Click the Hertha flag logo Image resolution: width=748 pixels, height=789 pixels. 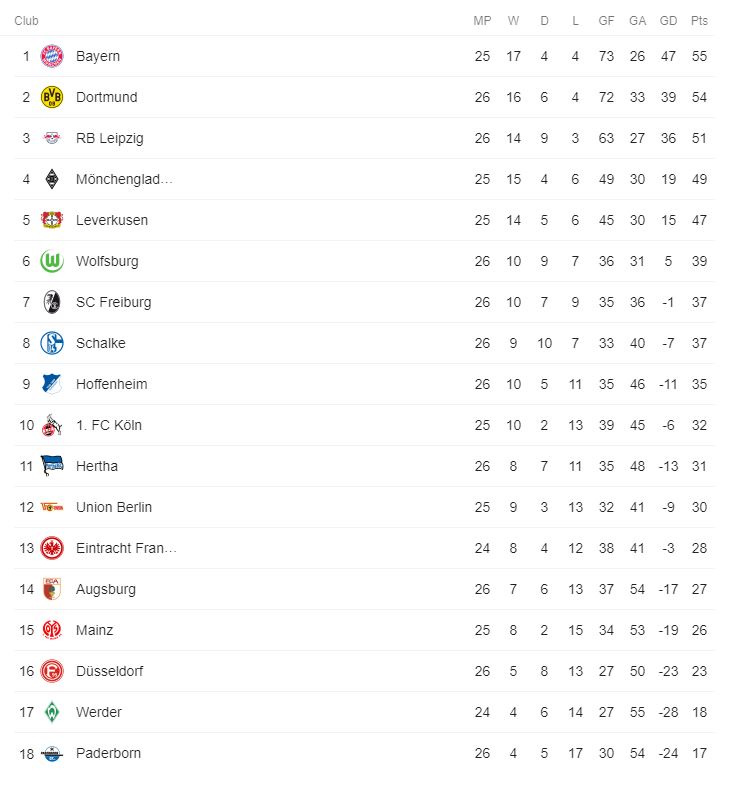click(51, 466)
